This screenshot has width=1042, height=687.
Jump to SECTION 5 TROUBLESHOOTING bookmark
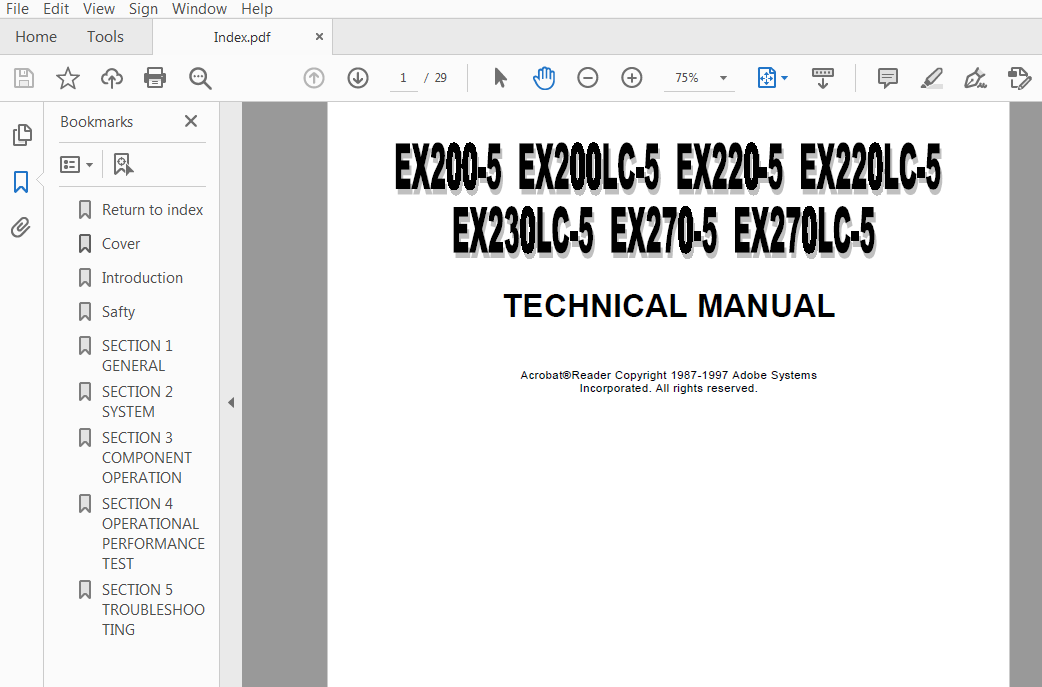click(153, 609)
